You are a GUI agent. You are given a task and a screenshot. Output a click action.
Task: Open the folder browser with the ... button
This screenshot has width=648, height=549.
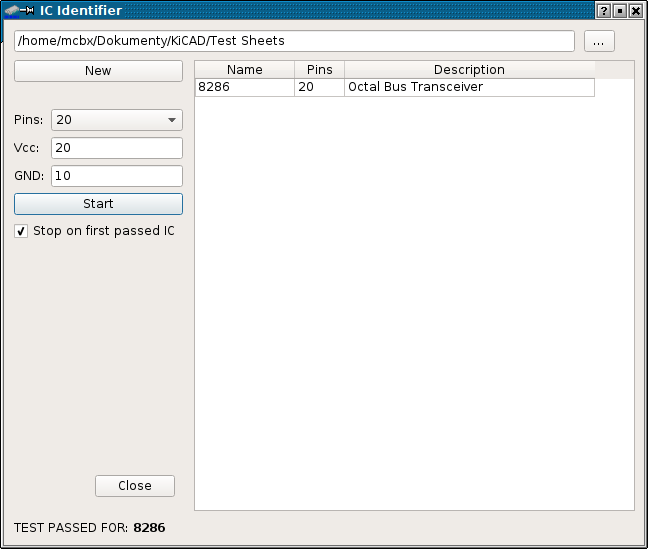coord(598,41)
